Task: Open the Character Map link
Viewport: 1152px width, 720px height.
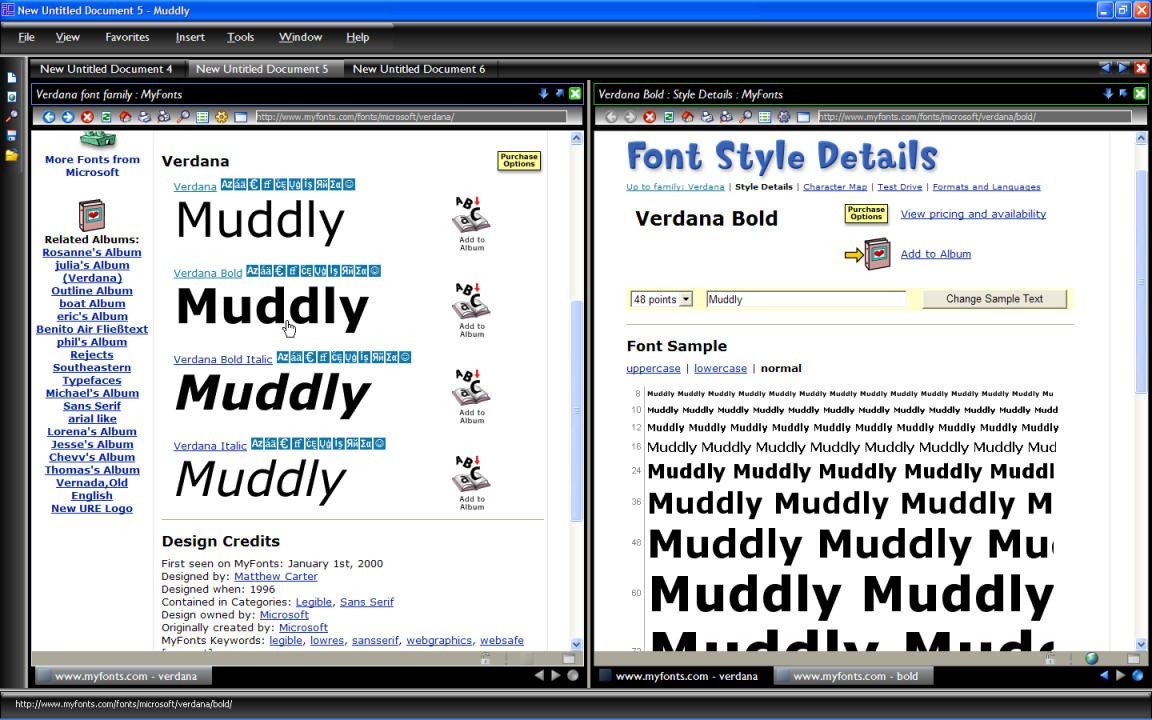Action: pos(835,187)
